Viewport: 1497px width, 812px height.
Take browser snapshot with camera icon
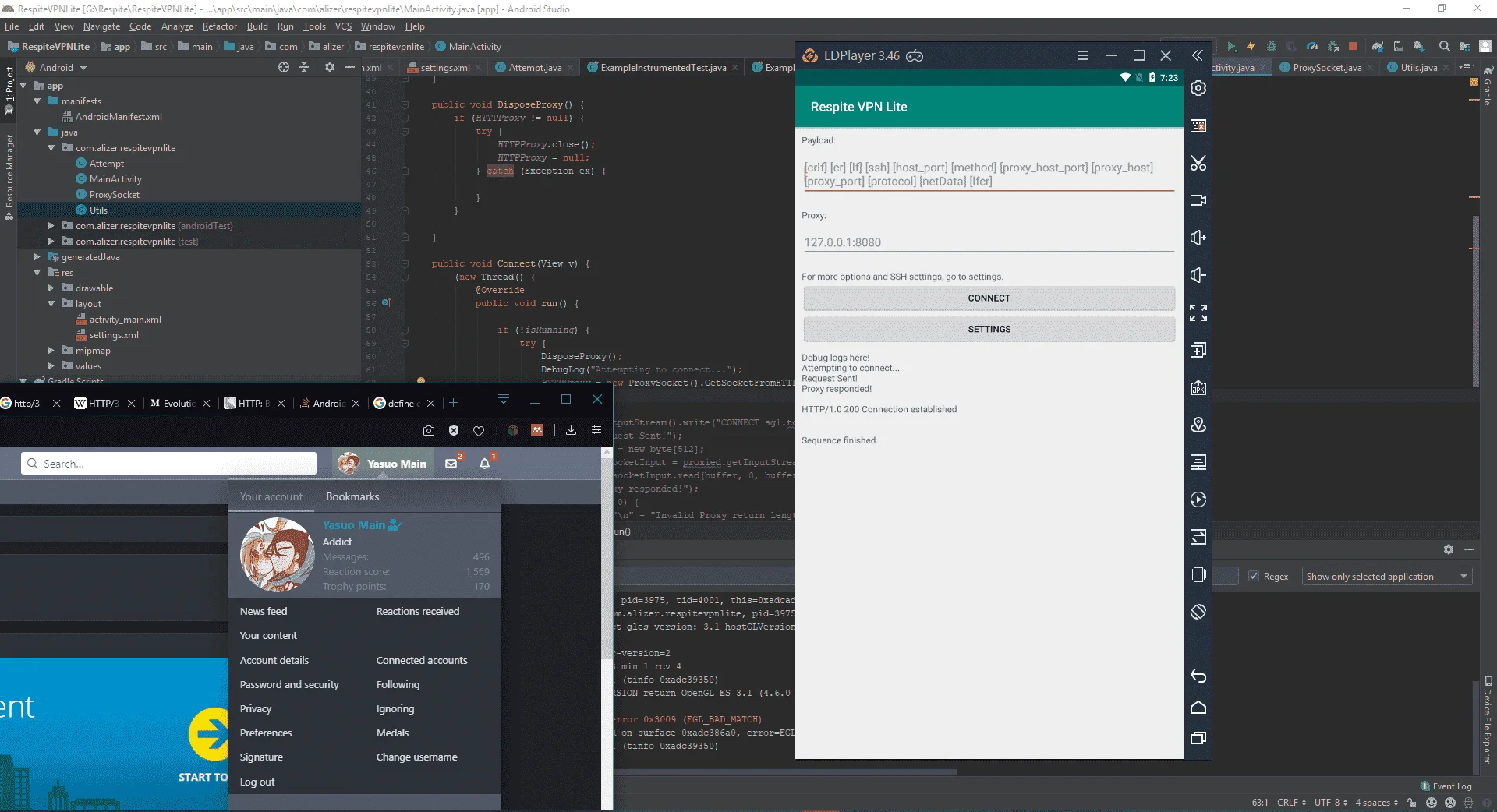429,430
